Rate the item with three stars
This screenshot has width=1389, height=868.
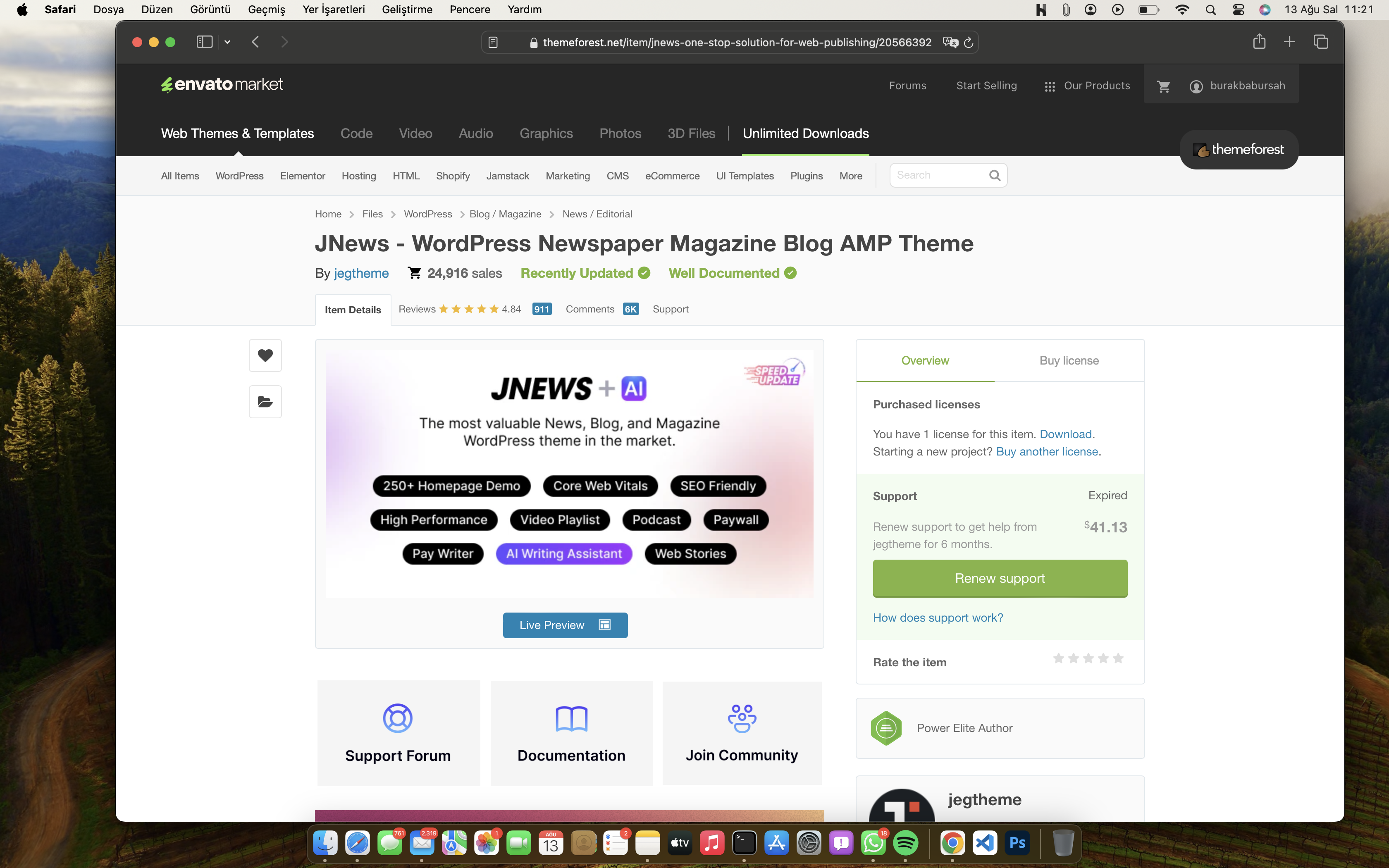pos(1089,658)
